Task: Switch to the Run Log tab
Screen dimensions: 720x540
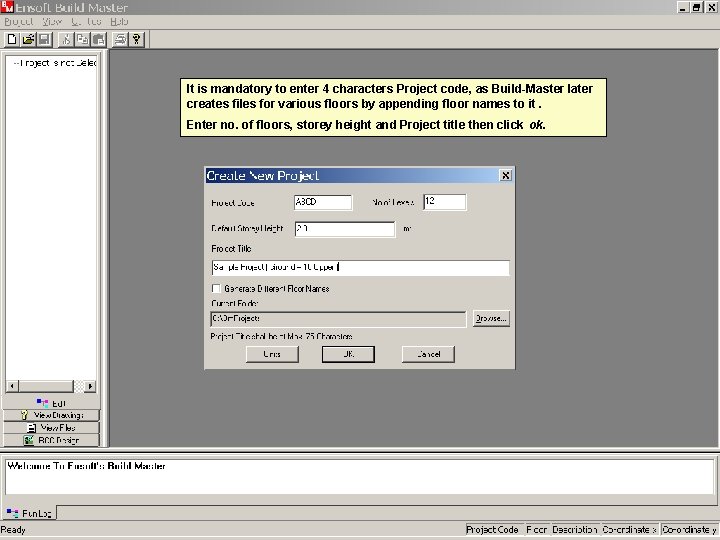Action: click(30, 513)
